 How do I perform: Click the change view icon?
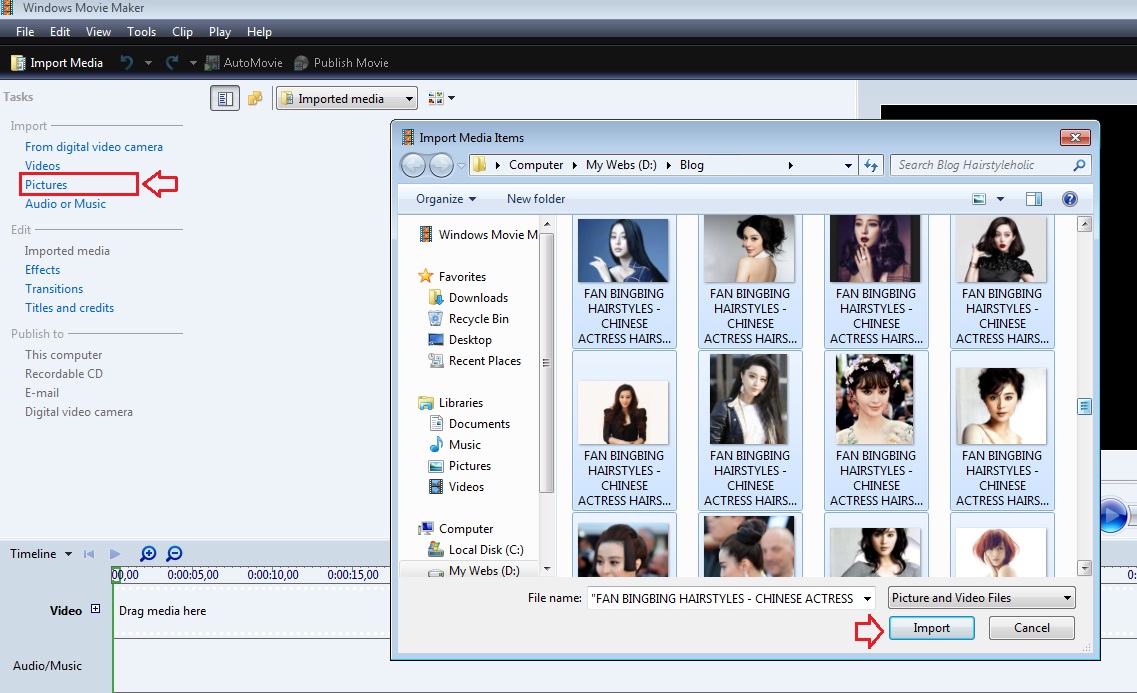click(979, 199)
